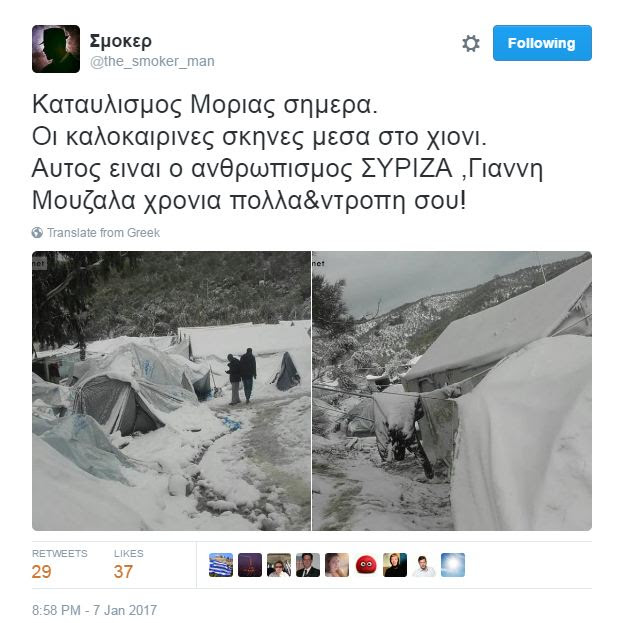
Task: Click the man in white shirt avatar
Action: [x=424, y=565]
